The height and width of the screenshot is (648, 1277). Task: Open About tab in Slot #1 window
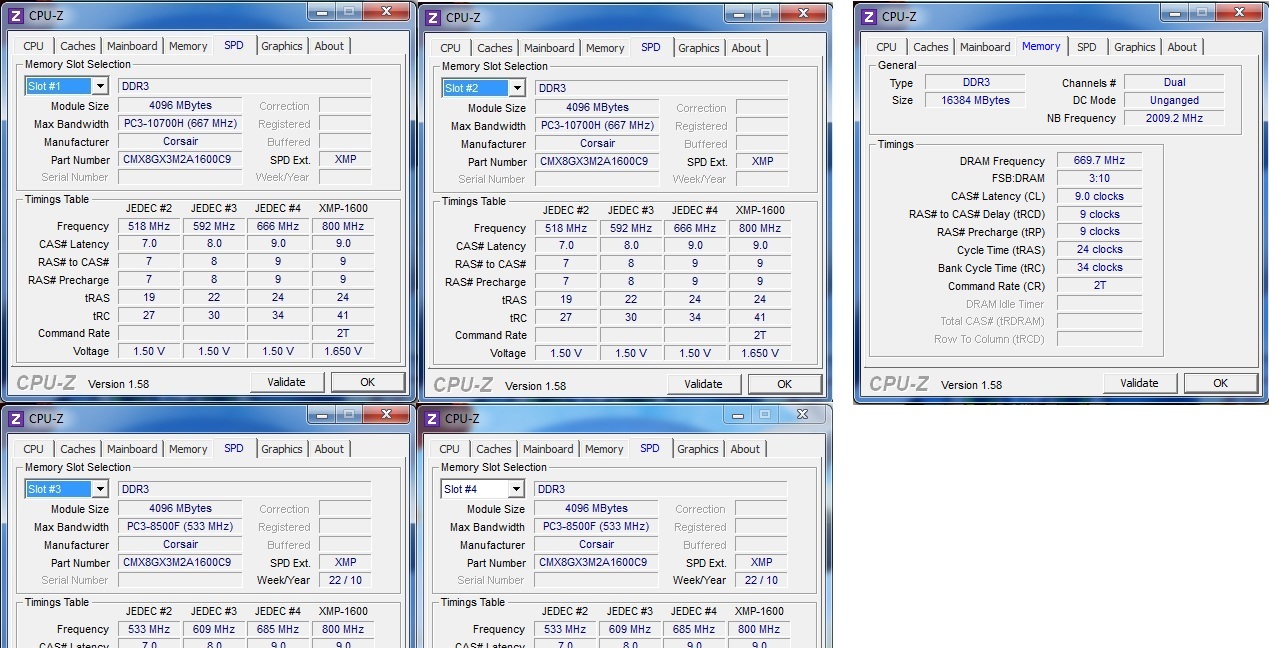click(x=329, y=46)
